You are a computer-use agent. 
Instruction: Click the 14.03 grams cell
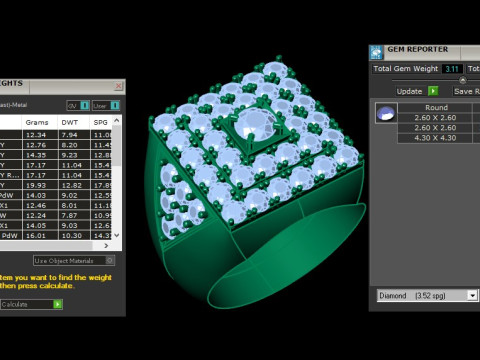[x=40, y=195]
